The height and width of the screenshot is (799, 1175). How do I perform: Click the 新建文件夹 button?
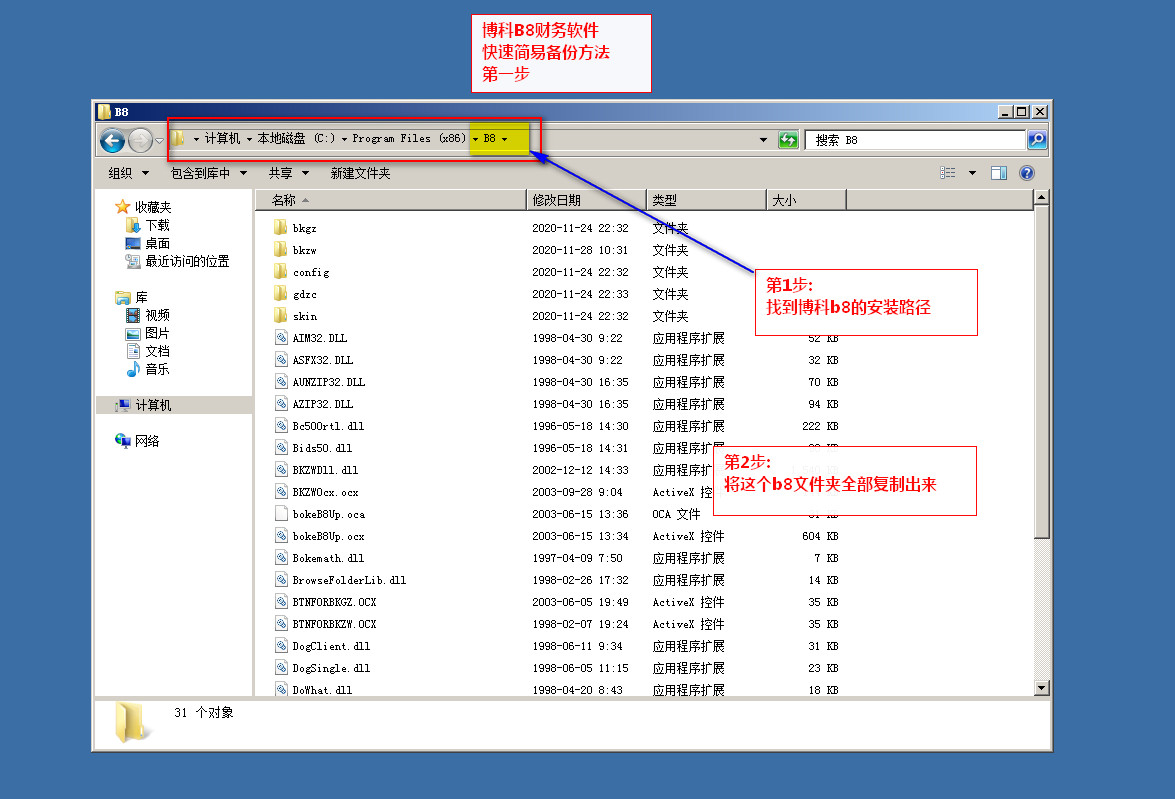pyautogui.click(x=360, y=173)
